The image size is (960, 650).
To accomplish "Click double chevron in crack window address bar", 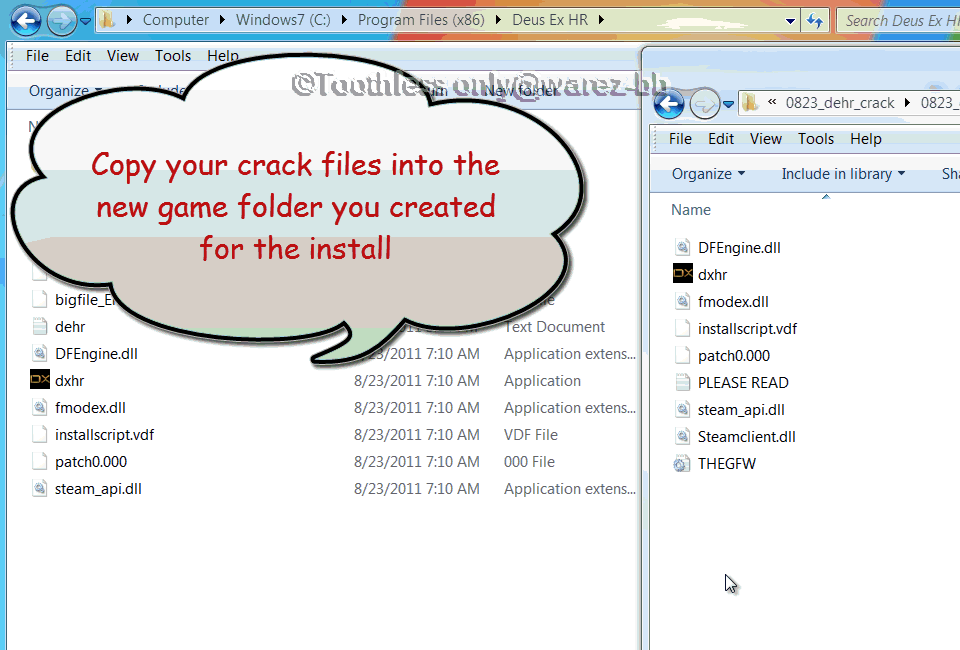I will click(772, 102).
